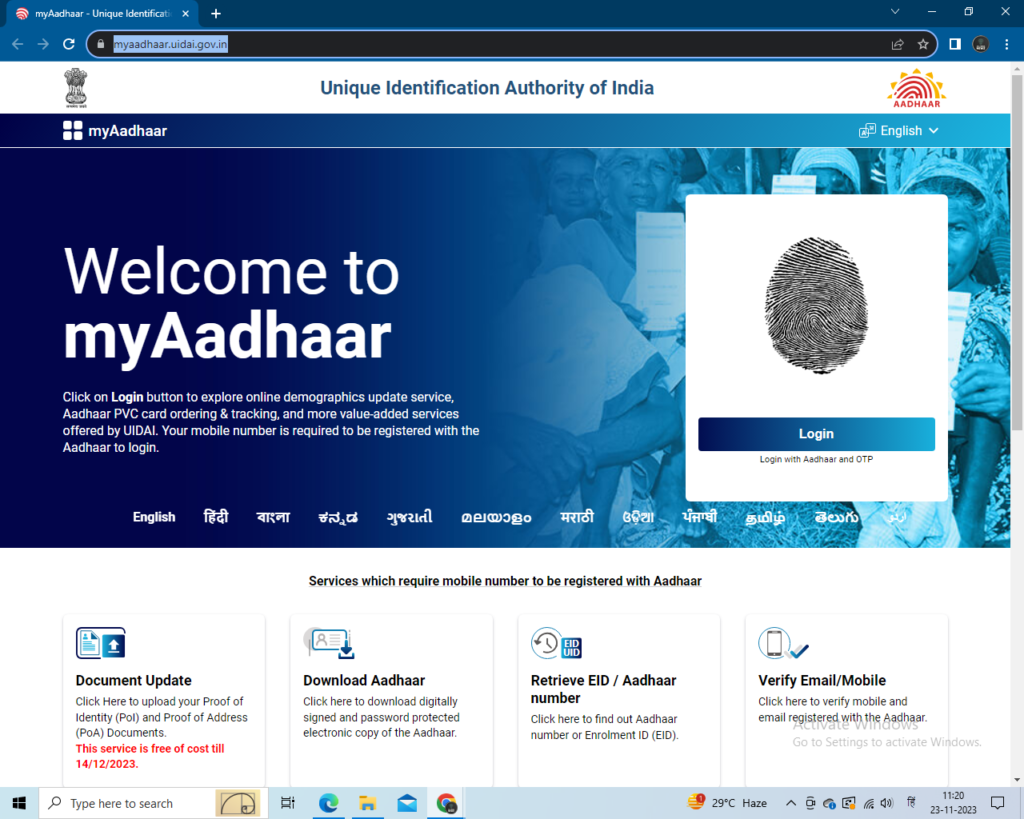Select मराठी language link

[577, 517]
